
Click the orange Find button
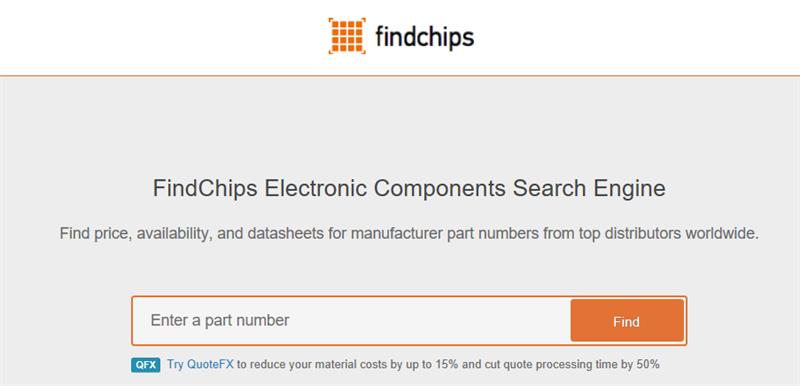tap(627, 321)
